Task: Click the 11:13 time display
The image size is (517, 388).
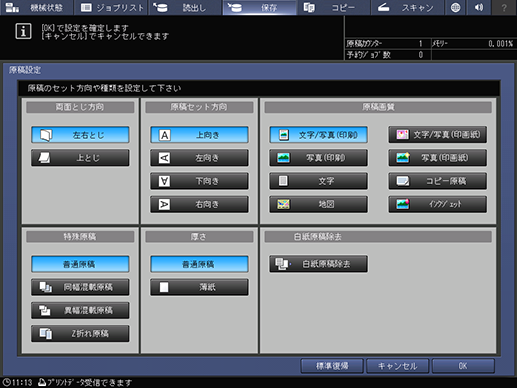Action: [x=22, y=382]
